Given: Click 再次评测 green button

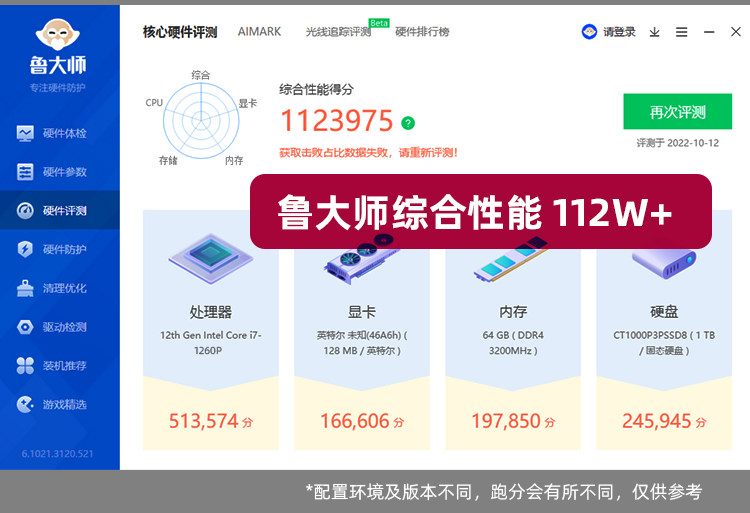Looking at the screenshot, I should coord(677,111).
